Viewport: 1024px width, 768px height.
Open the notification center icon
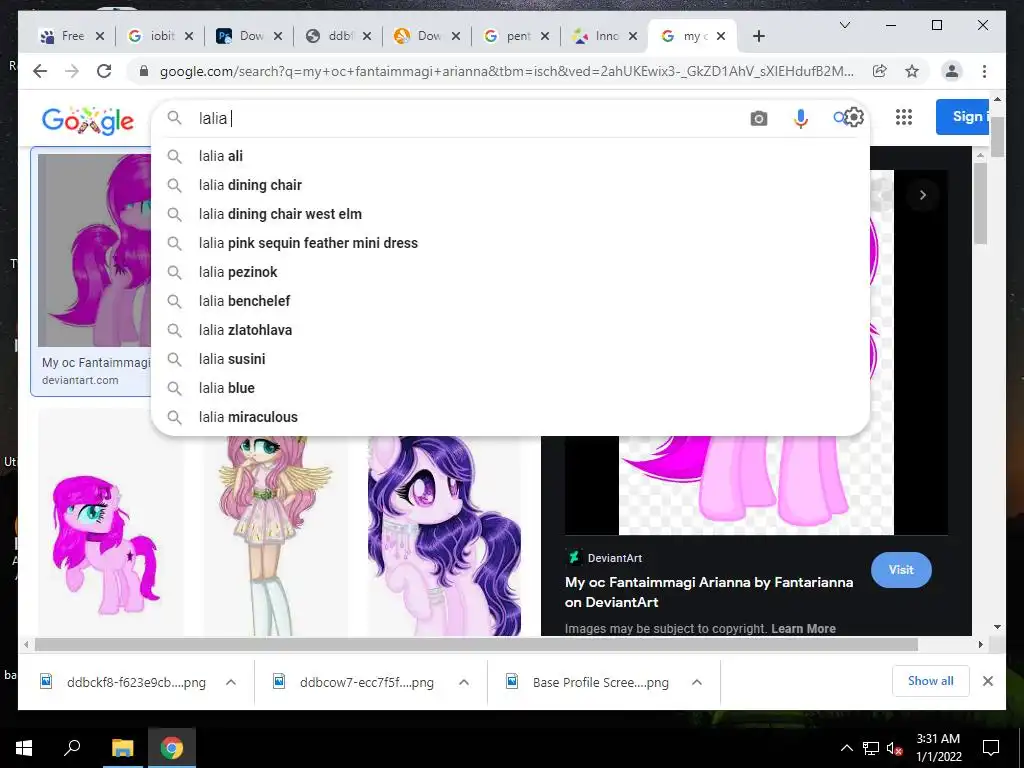point(991,748)
